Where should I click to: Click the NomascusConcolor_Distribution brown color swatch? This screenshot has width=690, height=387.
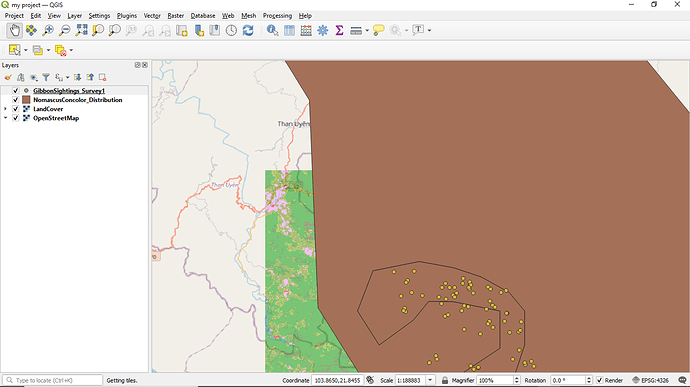[26, 100]
